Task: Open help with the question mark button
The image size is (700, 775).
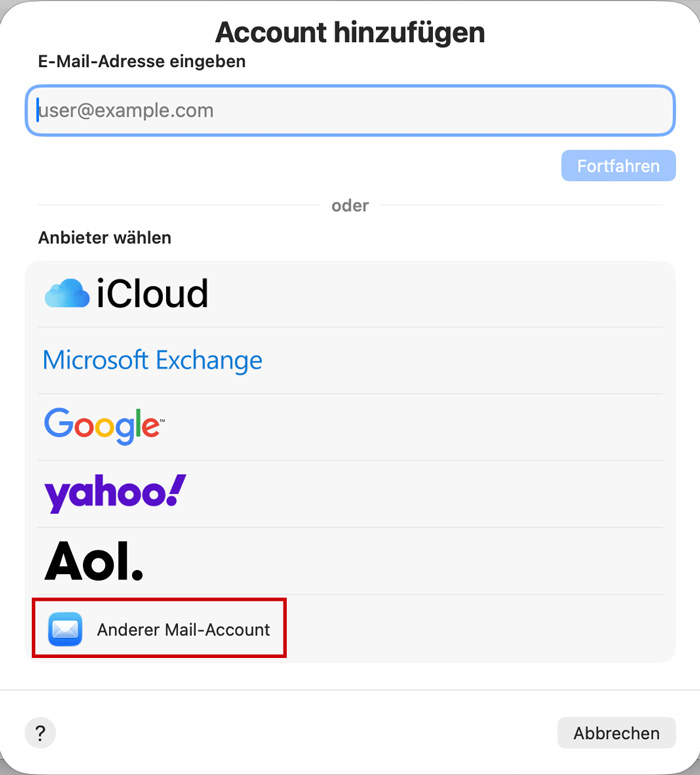Action: (x=40, y=733)
